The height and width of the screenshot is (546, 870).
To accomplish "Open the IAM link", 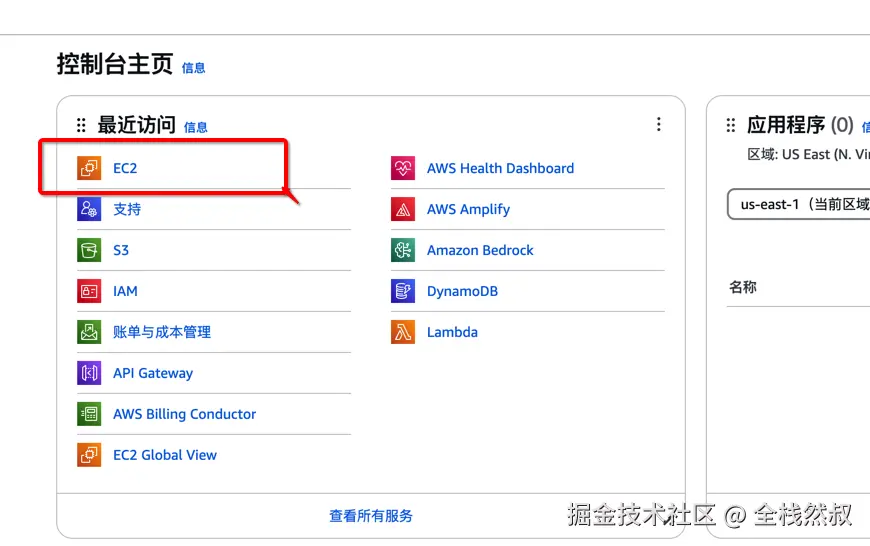I will pos(125,291).
